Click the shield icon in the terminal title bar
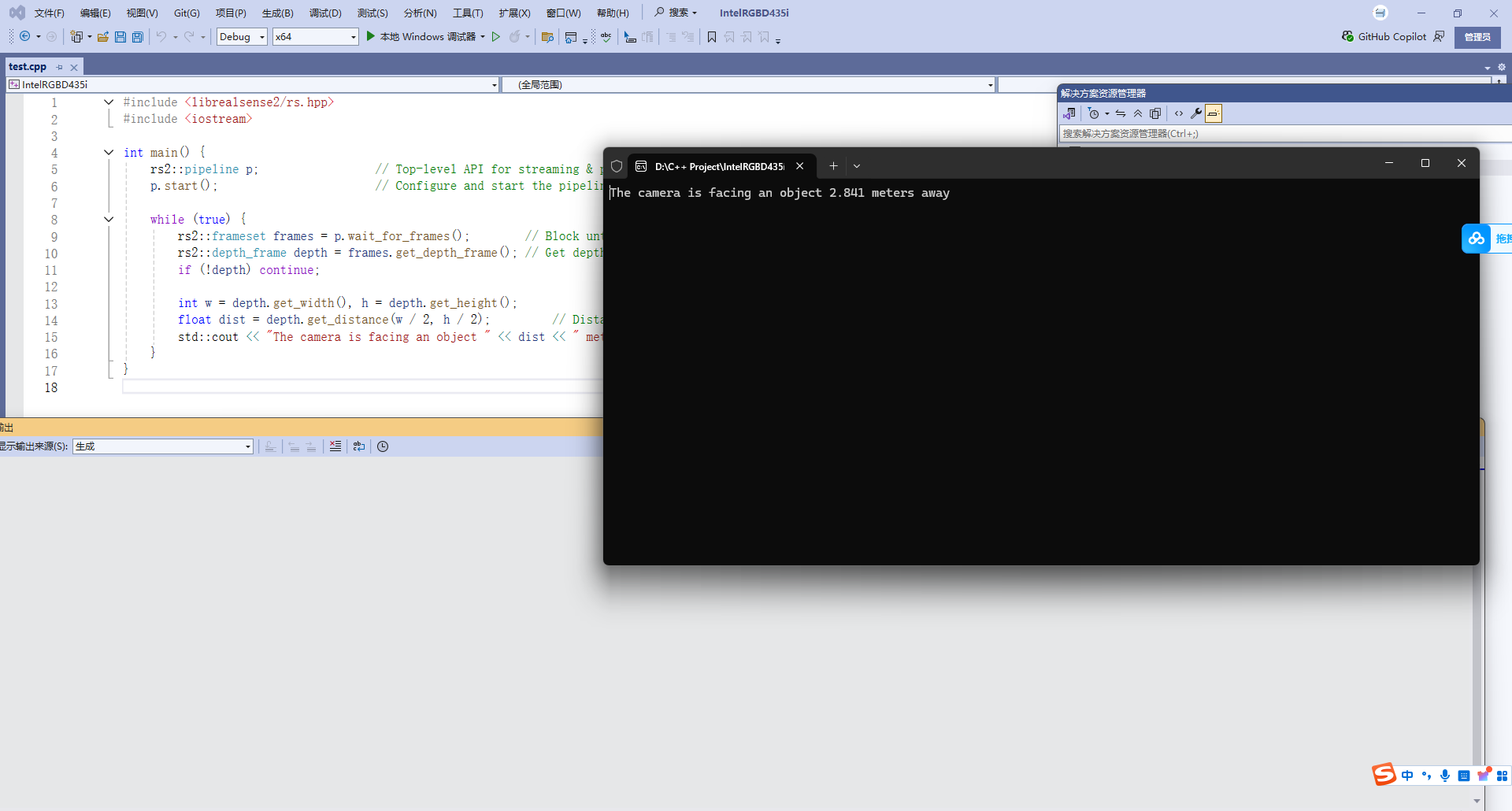Viewport: 1512px width, 811px height. pos(617,166)
